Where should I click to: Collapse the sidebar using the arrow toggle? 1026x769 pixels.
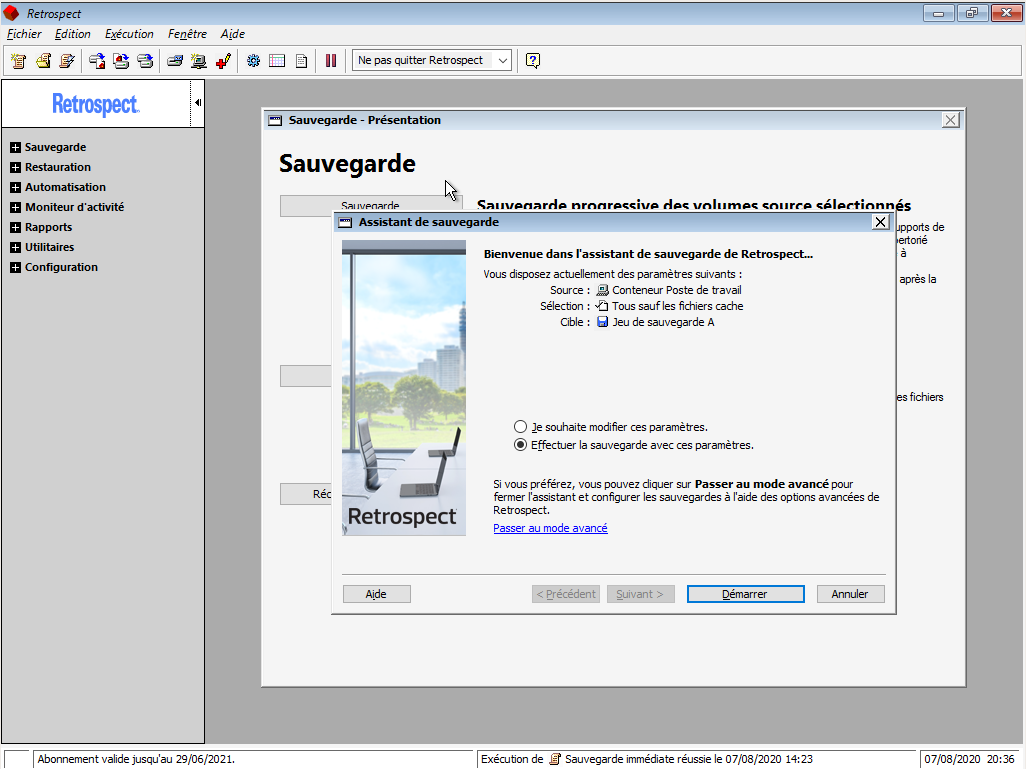(197, 103)
